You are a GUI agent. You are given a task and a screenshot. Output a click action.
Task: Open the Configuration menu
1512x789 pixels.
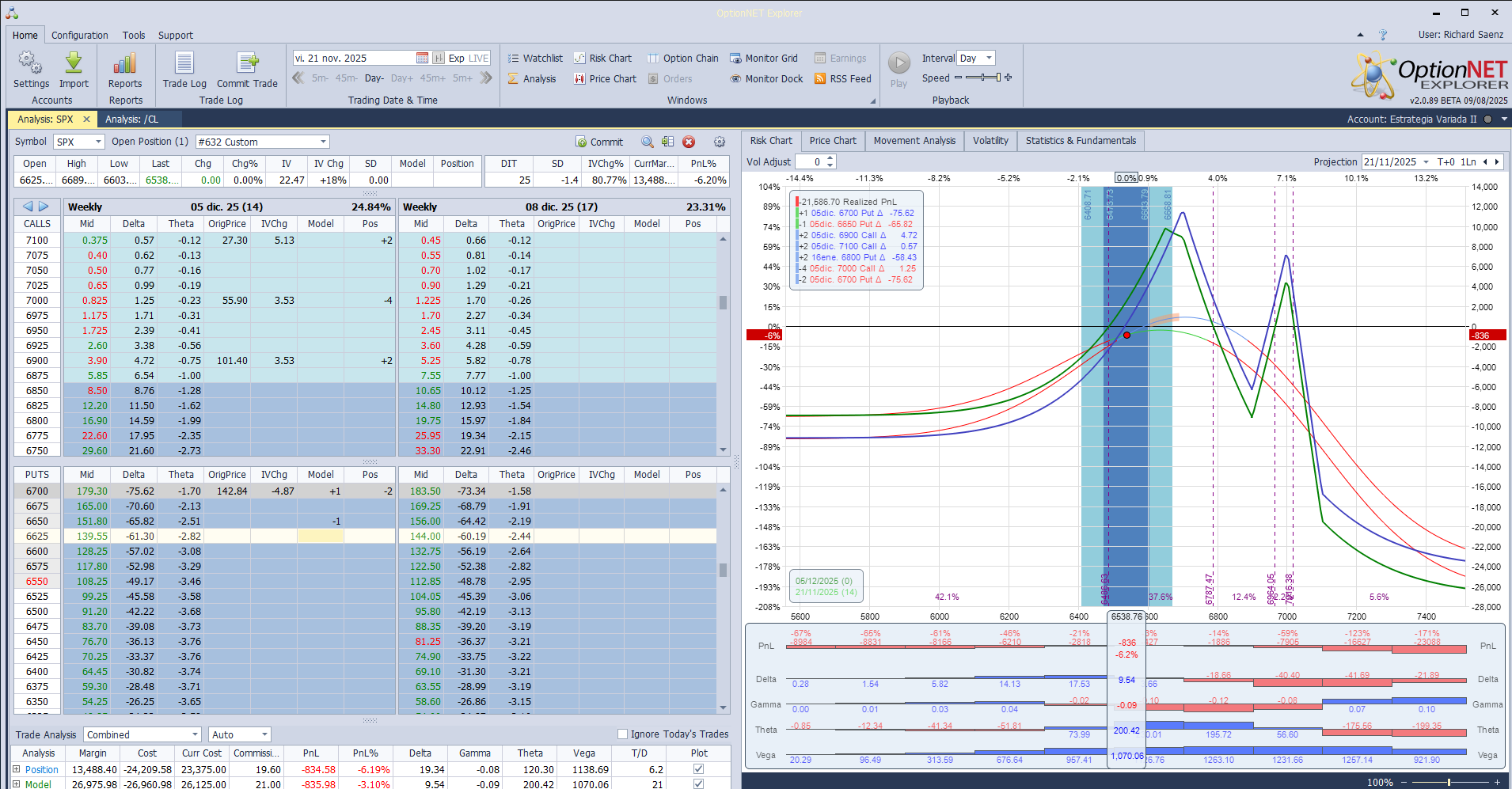79,36
